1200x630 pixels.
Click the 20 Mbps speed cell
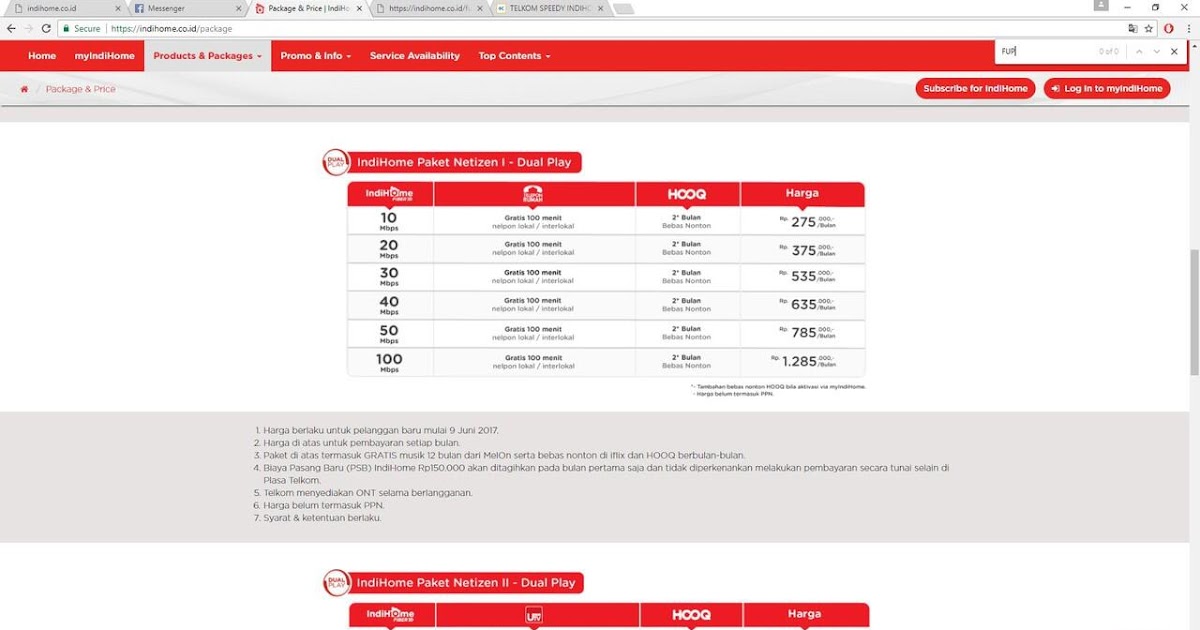click(x=389, y=249)
